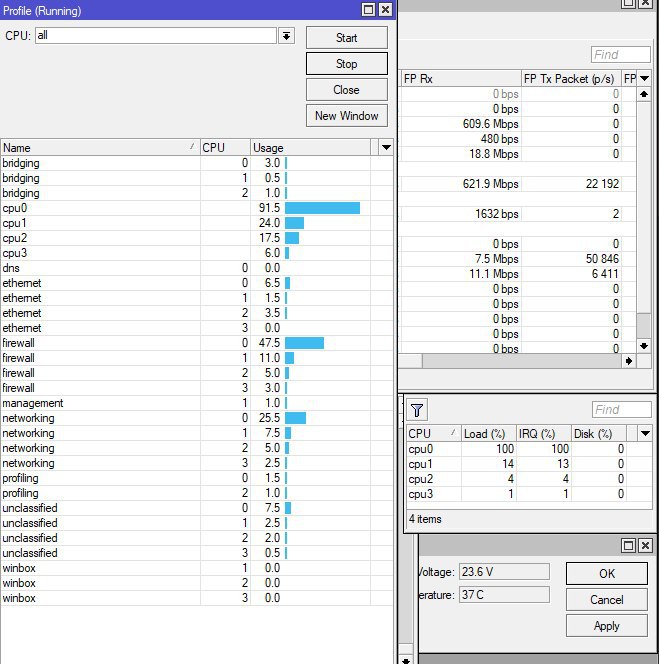Open a New Window of Profile
The height and width of the screenshot is (664, 659).
point(346,116)
